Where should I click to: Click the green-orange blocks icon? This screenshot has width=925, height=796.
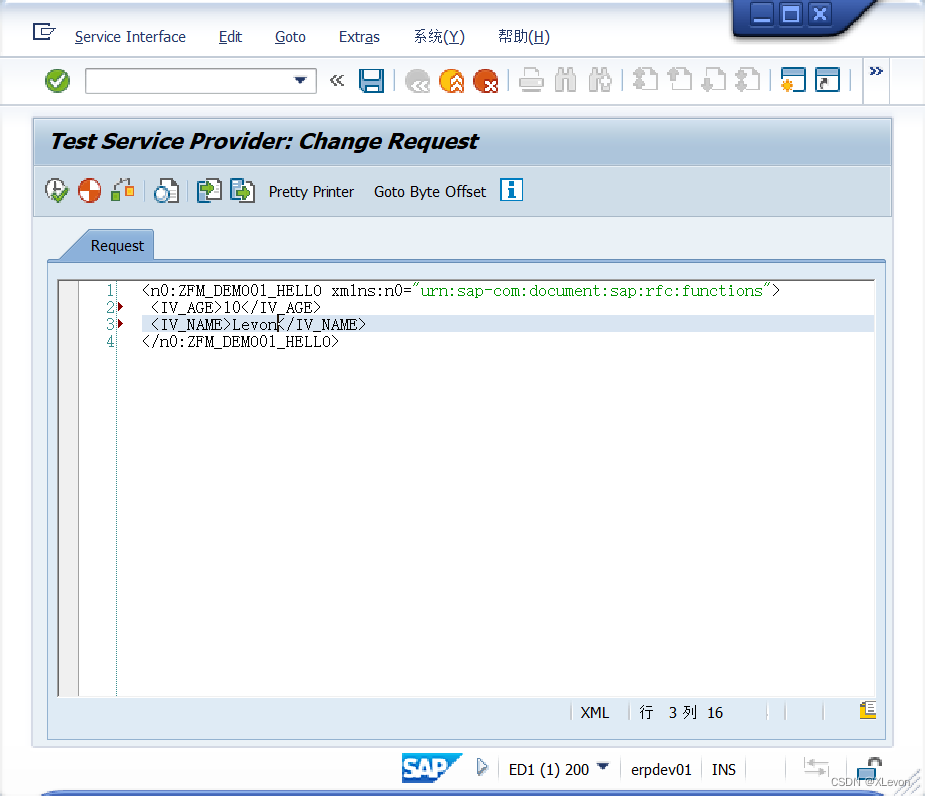pyautogui.click(x=123, y=190)
